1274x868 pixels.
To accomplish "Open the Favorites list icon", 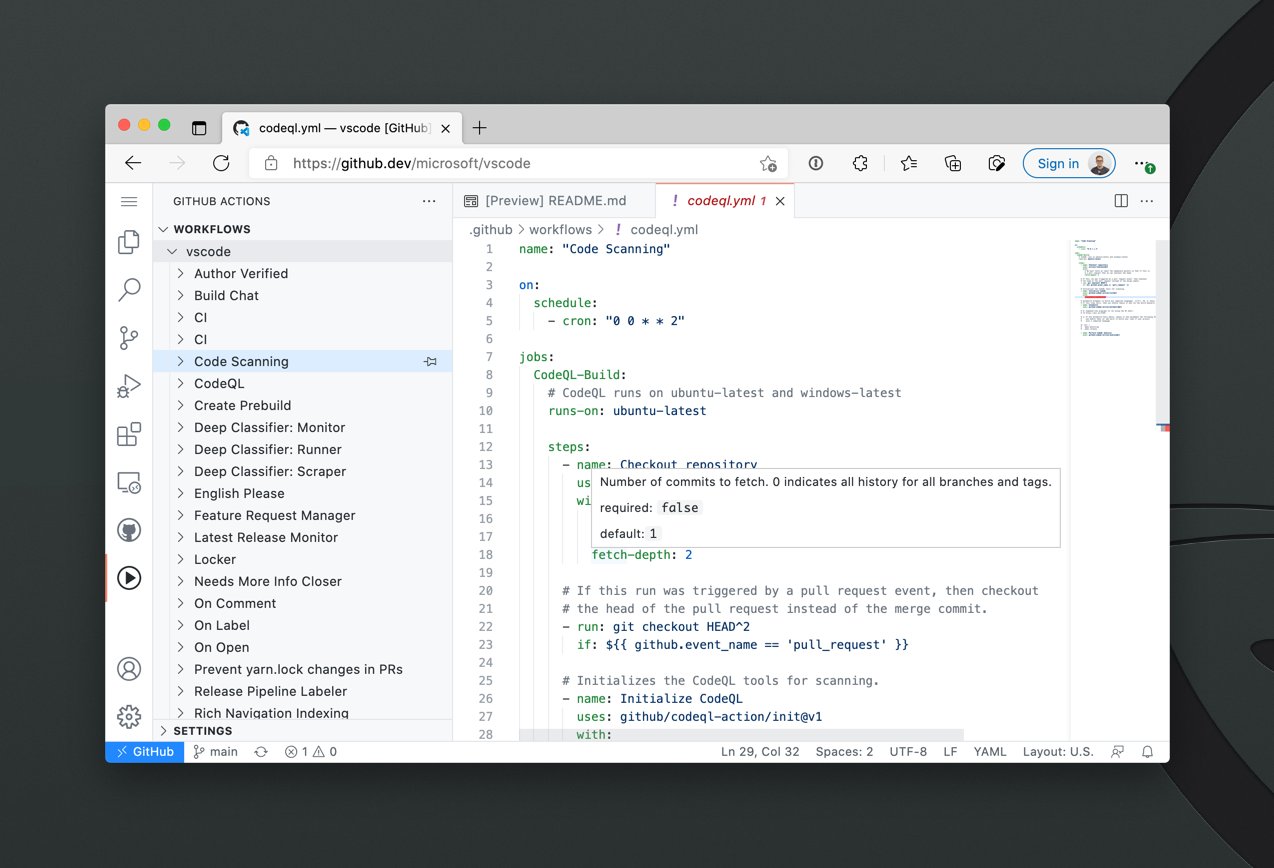I will coord(908,163).
